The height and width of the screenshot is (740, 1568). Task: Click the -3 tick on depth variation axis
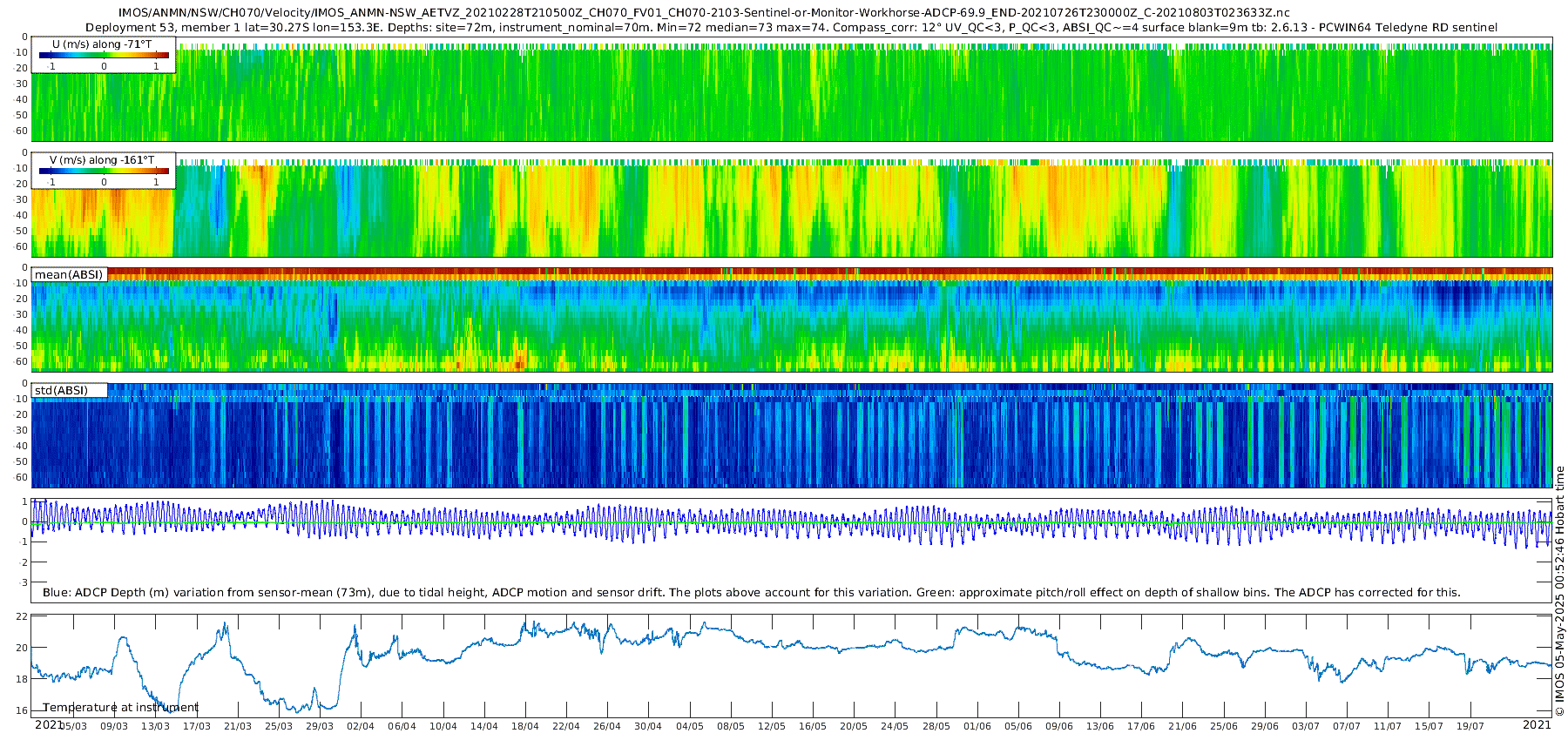(x=23, y=582)
